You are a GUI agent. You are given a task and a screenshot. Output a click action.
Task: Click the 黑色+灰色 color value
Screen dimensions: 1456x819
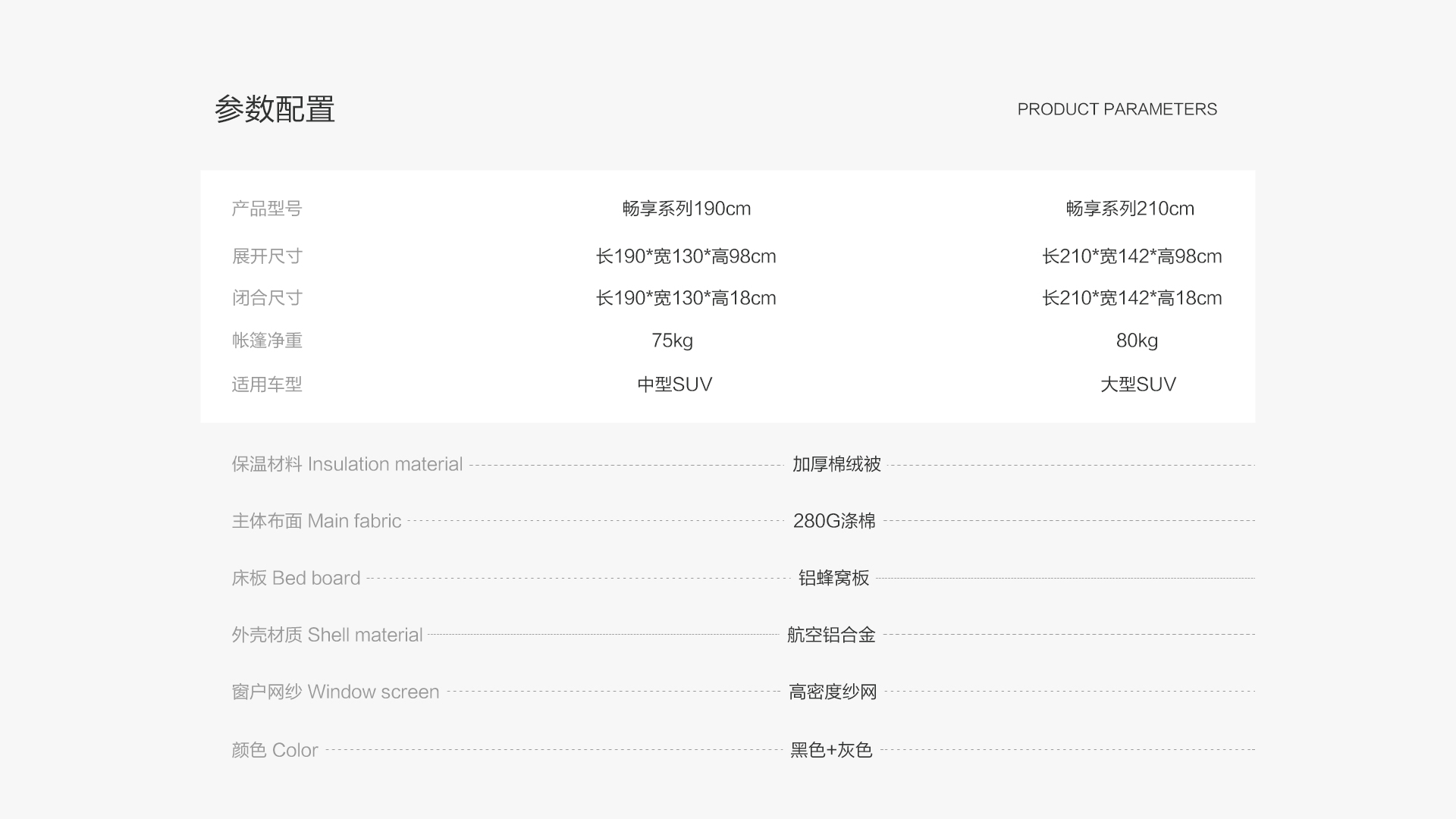point(830,750)
